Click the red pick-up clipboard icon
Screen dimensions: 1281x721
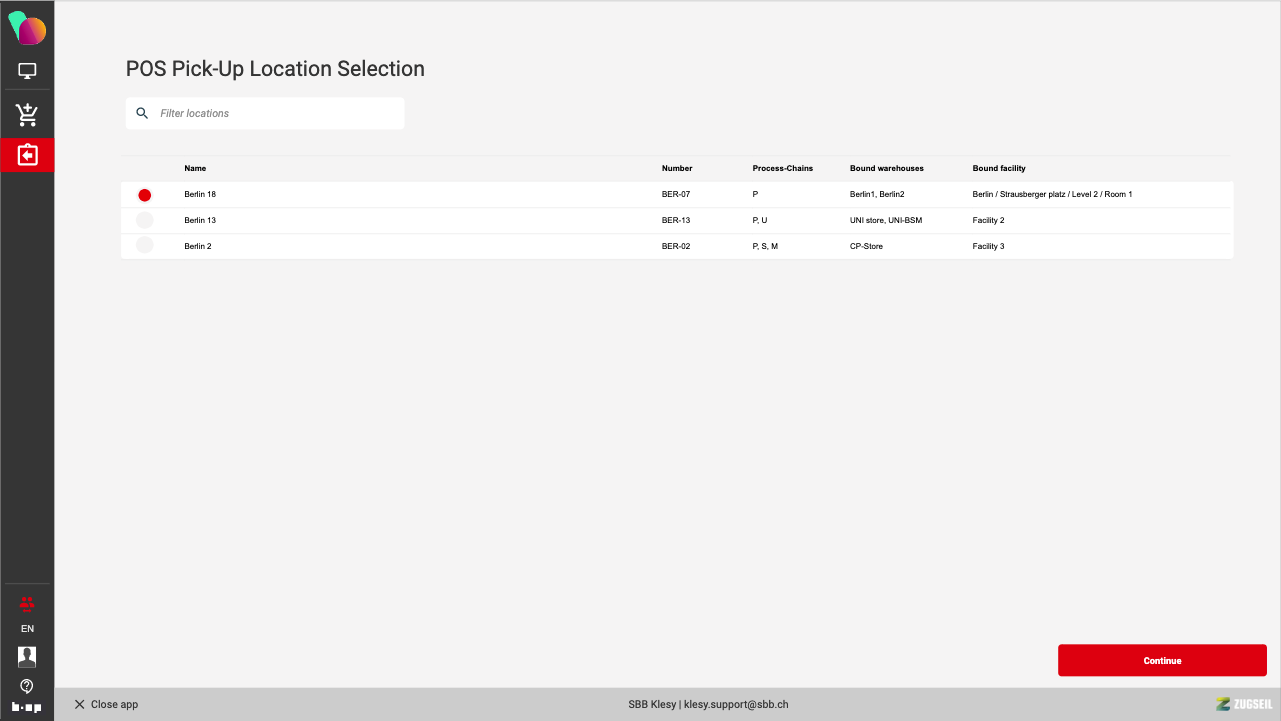27,155
